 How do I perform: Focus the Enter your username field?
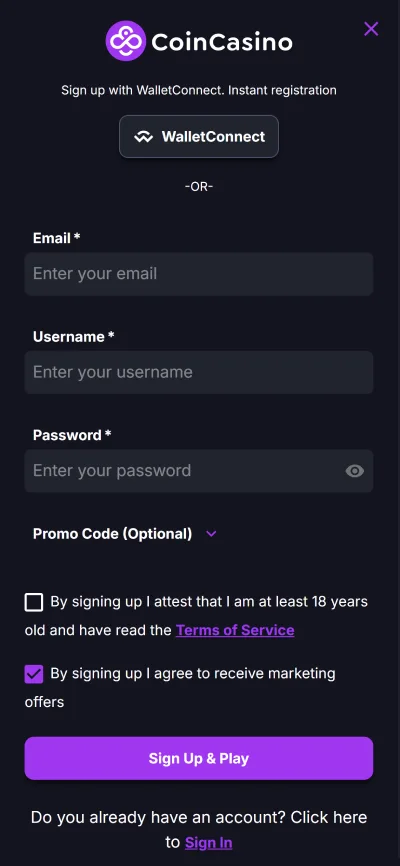pyautogui.click(x=199, y=372)
